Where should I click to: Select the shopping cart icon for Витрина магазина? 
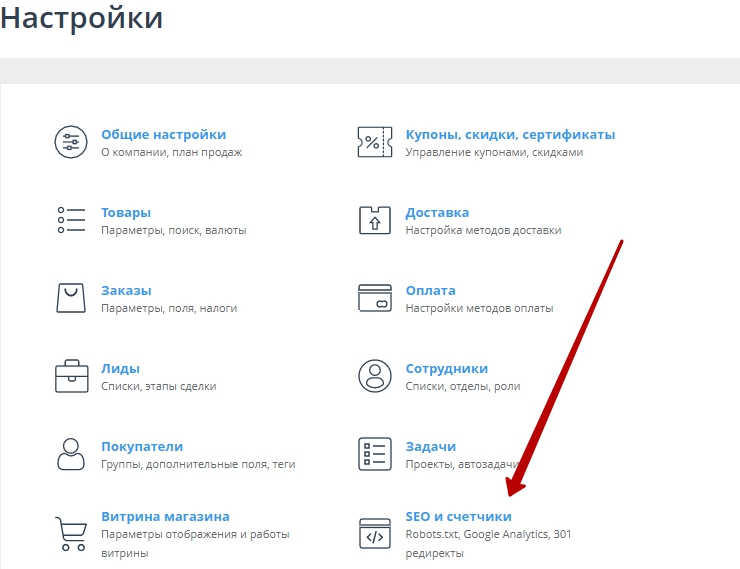coord(71,532)
